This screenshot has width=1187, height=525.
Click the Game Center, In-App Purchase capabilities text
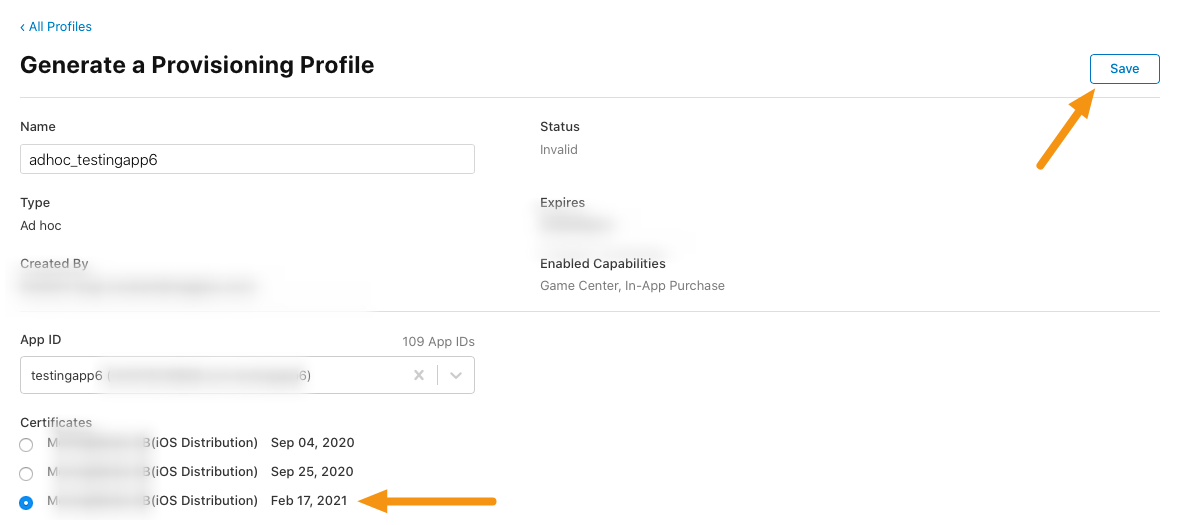[632, 286]
